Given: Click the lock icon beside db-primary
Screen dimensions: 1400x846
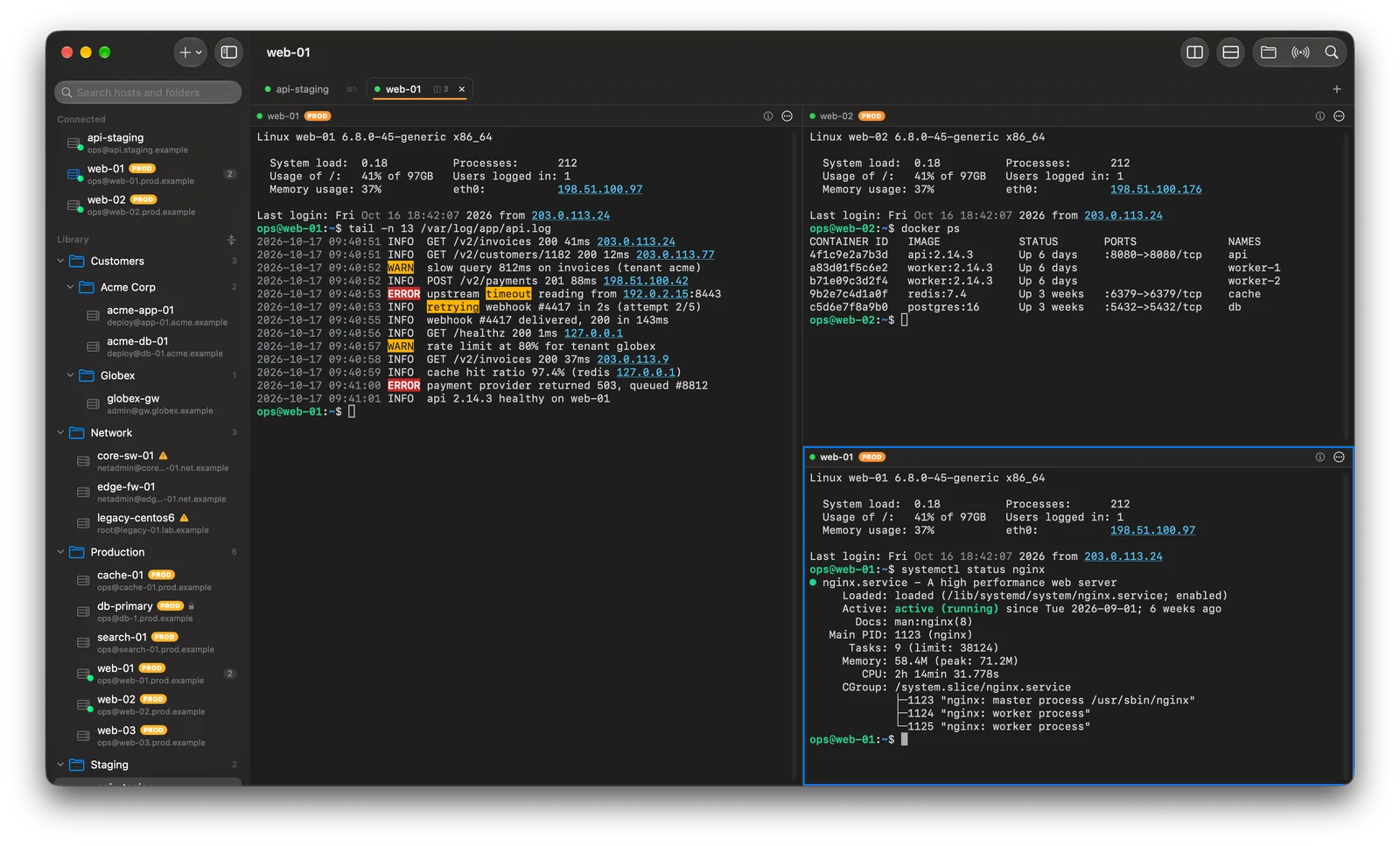Looking at the screenshot, I should (192, 606).
